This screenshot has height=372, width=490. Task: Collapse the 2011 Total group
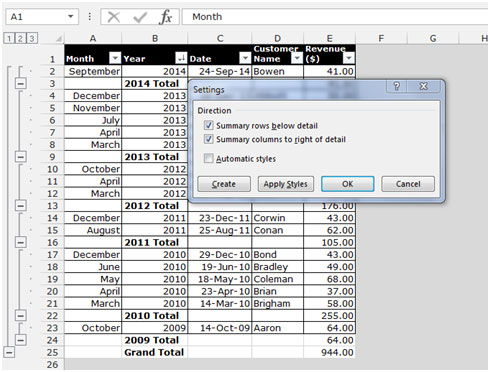(20, 242)
